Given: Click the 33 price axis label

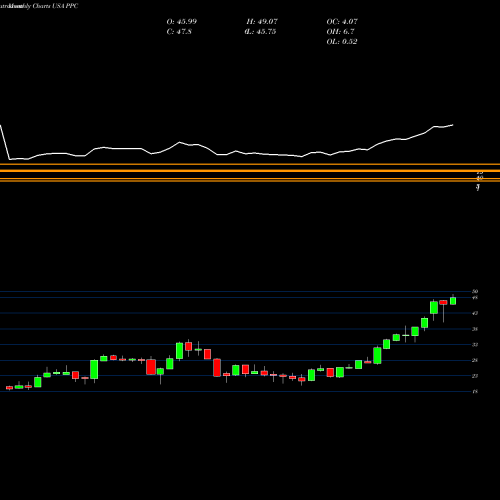Looking at the screenshot, I should pos(475,345).
